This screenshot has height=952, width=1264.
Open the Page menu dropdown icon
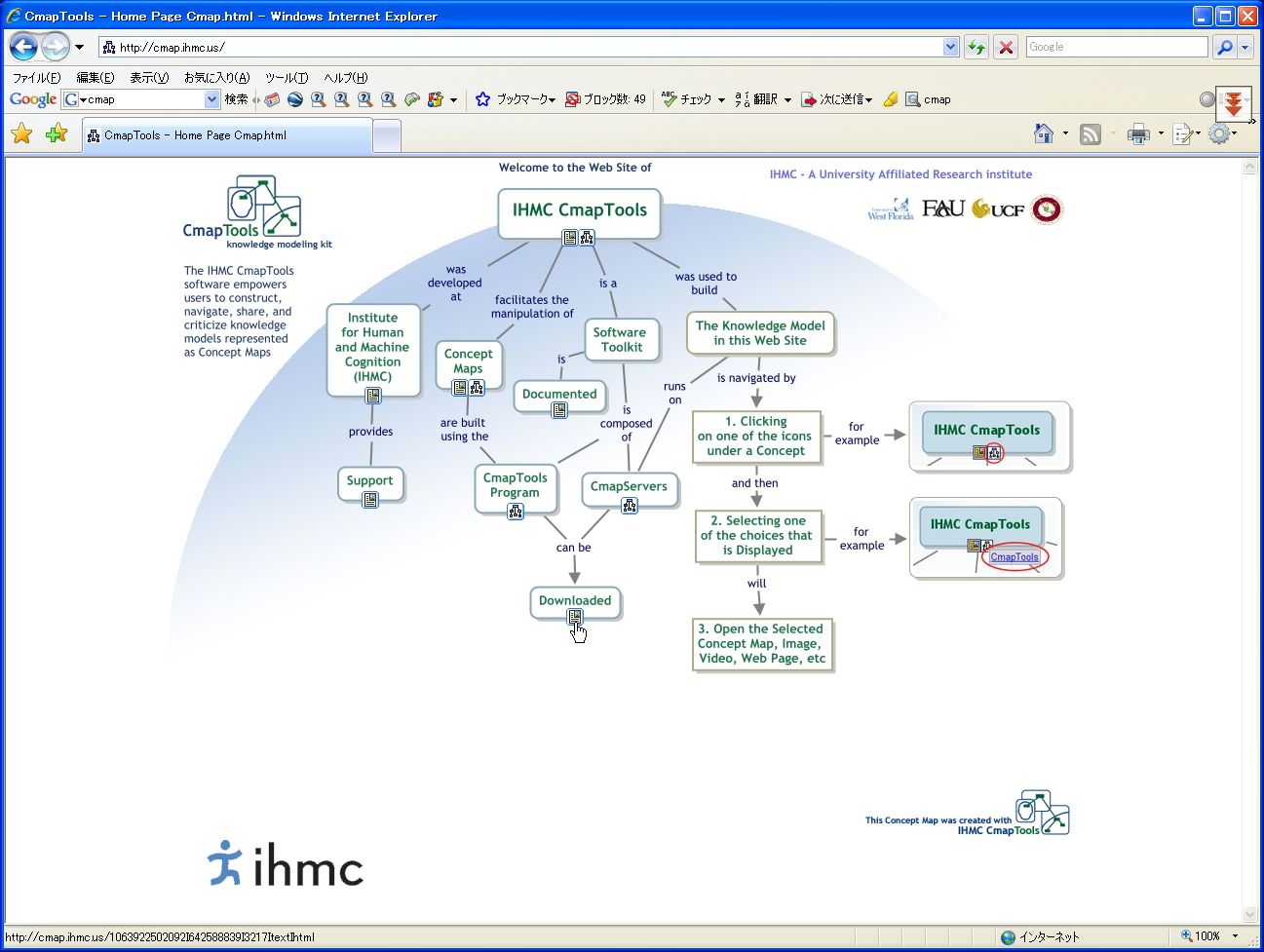[1184, 134]
